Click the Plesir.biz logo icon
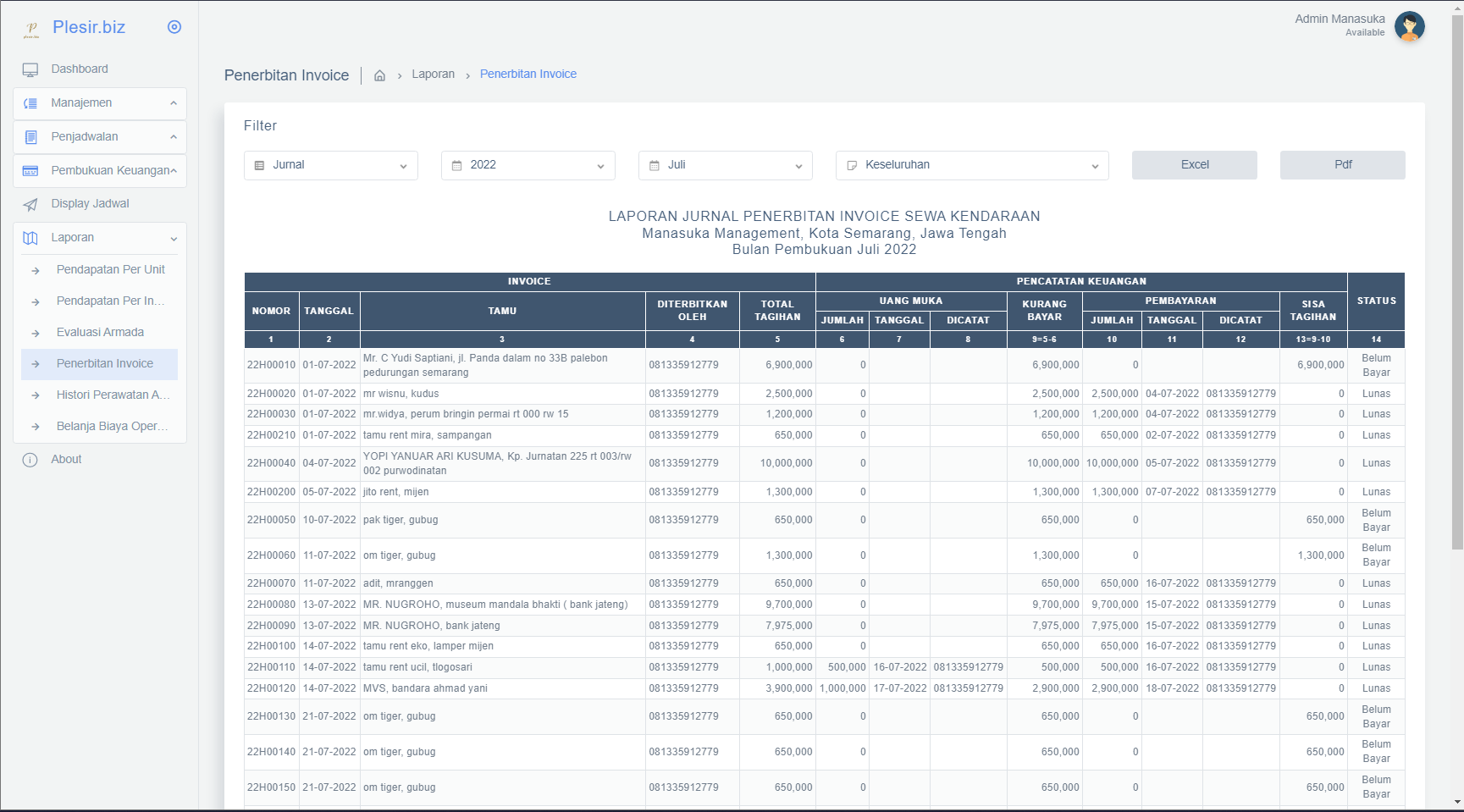This screenshot has height=812, width=1464. click(31, 29)
